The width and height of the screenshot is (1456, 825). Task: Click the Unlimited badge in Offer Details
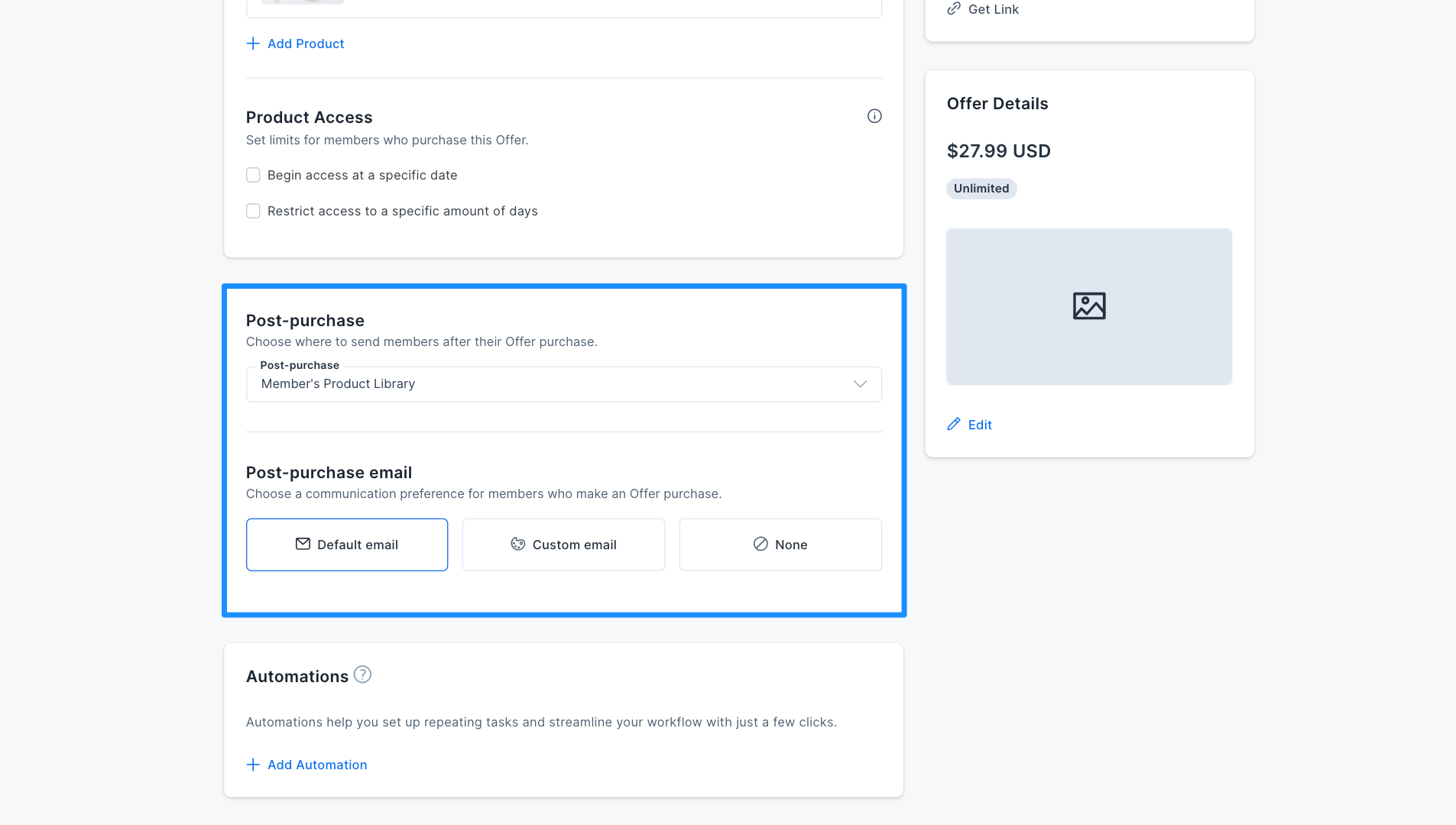click(981, 189)
